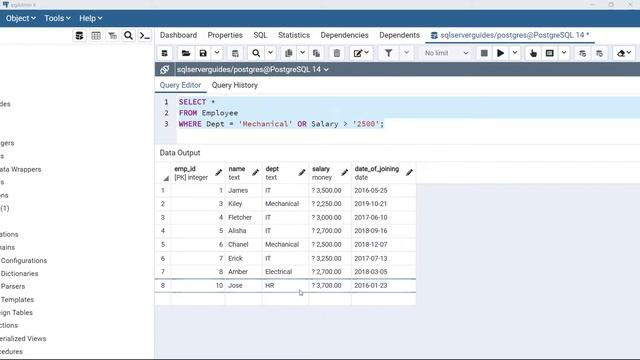Expand the Find options dropdown arrow
This screenshot has height=360, width=640.
(x=270, y=53)
